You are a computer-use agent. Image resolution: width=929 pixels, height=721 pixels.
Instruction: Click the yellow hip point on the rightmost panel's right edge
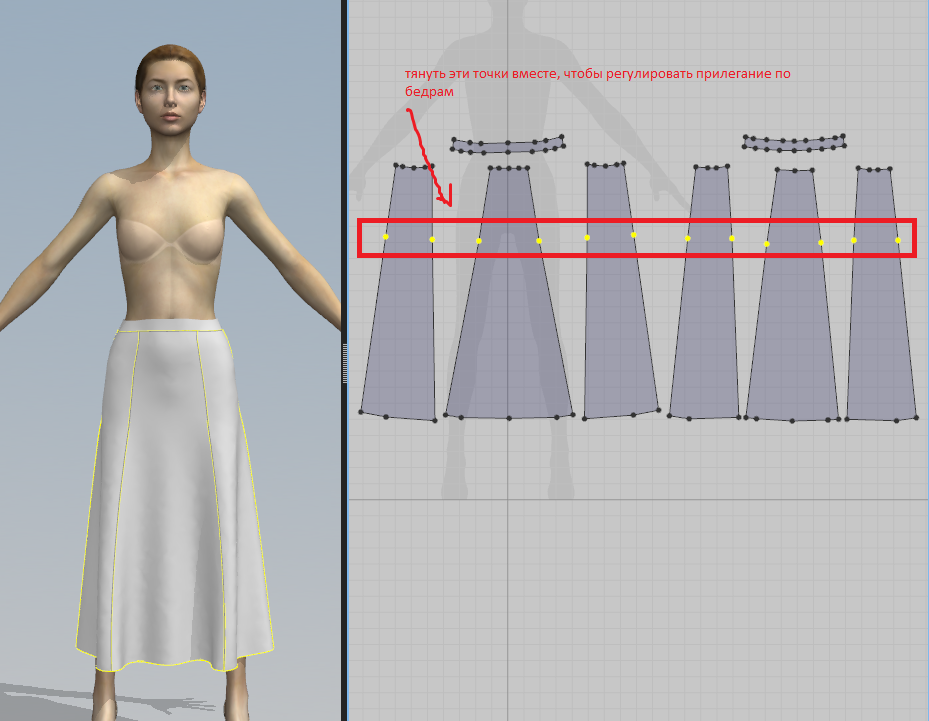click(898, 241)
